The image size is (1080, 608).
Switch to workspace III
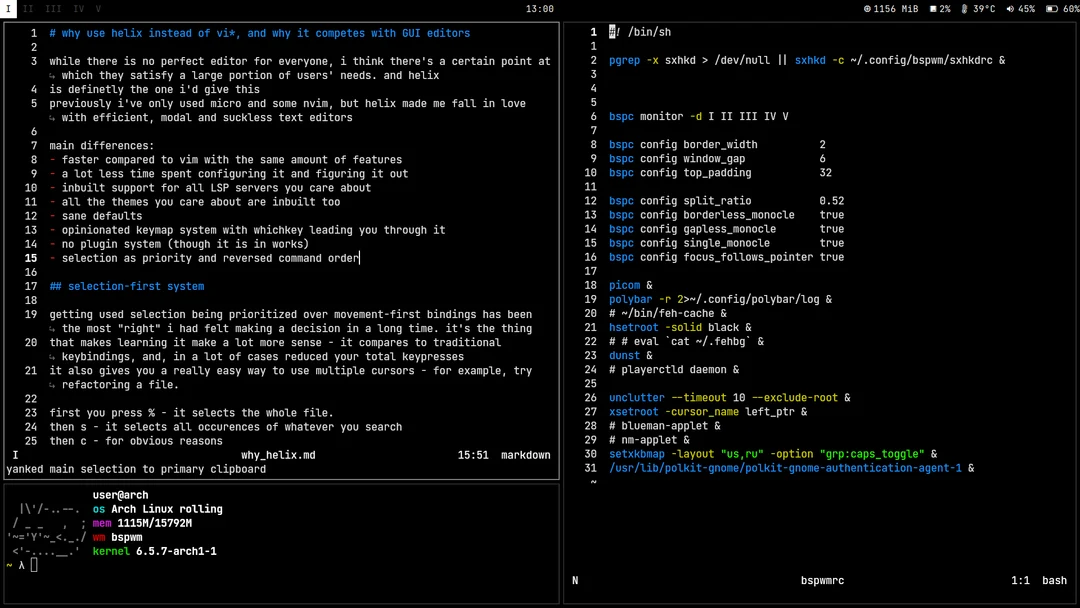coord(53,9)
